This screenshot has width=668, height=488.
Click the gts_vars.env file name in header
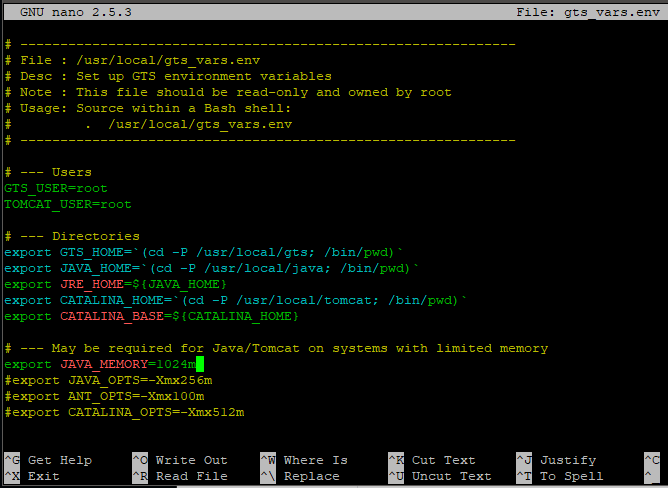point(610,12)
